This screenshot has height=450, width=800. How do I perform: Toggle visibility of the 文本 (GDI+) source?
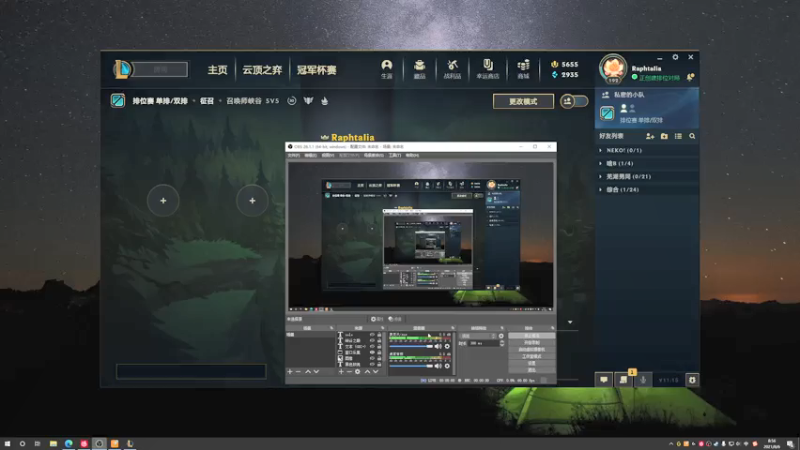(x=372, y=346)
